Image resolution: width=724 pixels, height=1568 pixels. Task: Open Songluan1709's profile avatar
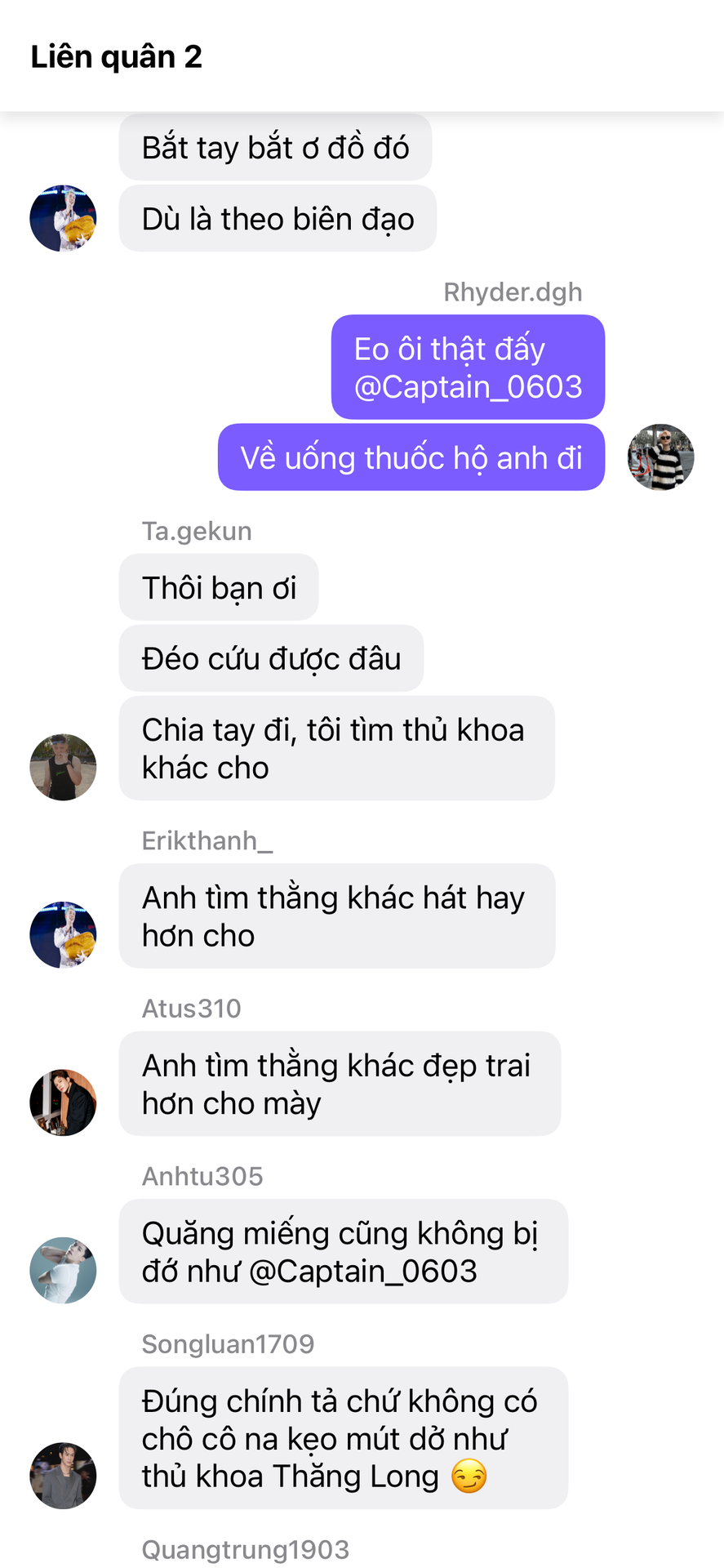63,1475
